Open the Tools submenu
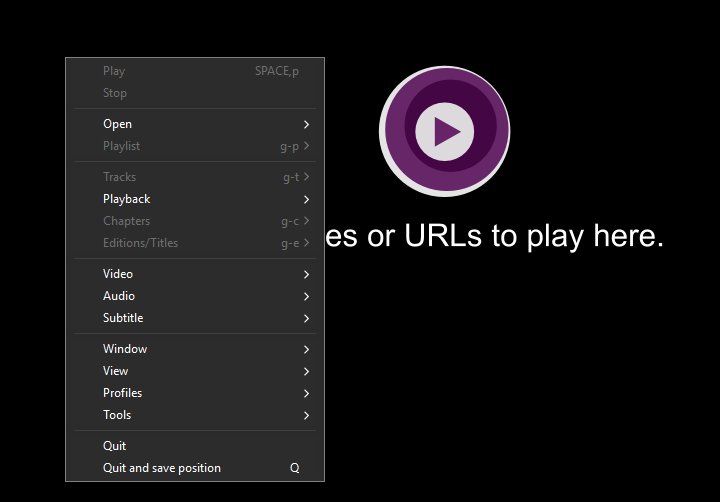The image size is (720, 502). click(x=195, y=415)
